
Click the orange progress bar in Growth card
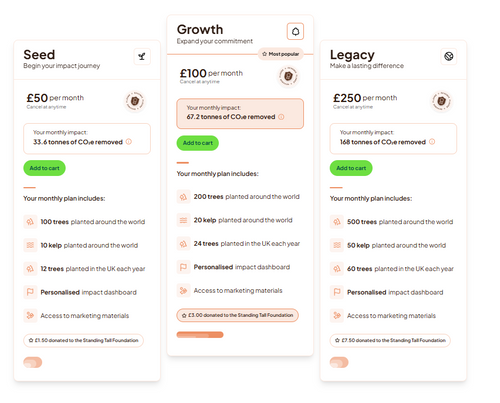200,335
